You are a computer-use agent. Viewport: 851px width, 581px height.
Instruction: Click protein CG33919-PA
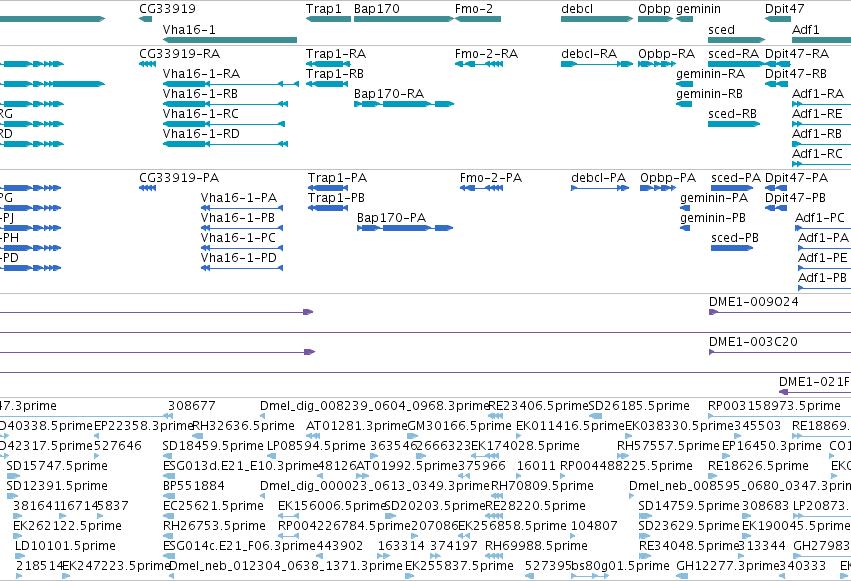[148, 188]
